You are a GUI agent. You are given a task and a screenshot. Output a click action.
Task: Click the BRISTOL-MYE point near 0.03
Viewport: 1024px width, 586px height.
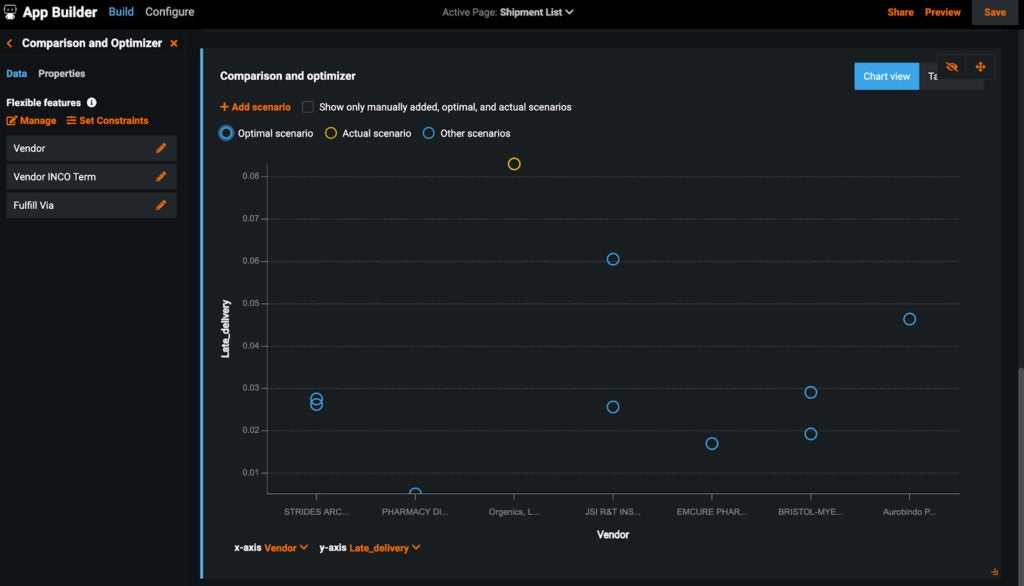point(810,393)
